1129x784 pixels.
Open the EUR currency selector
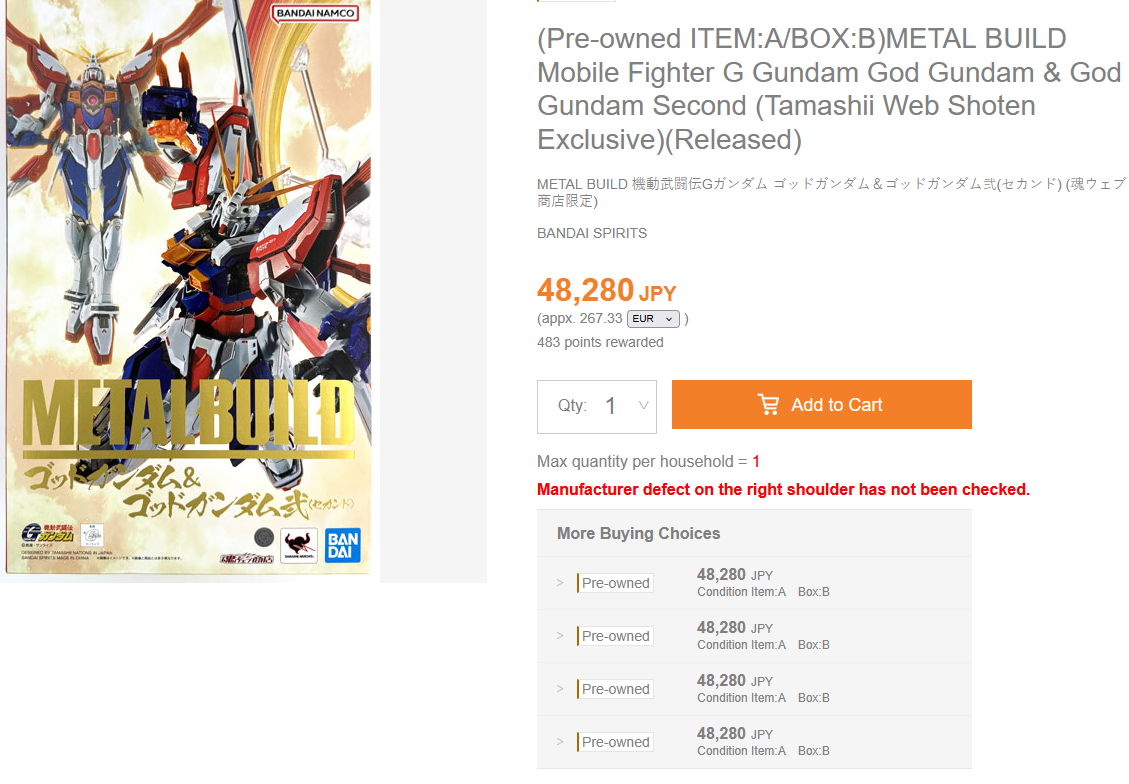pos(653,319)
